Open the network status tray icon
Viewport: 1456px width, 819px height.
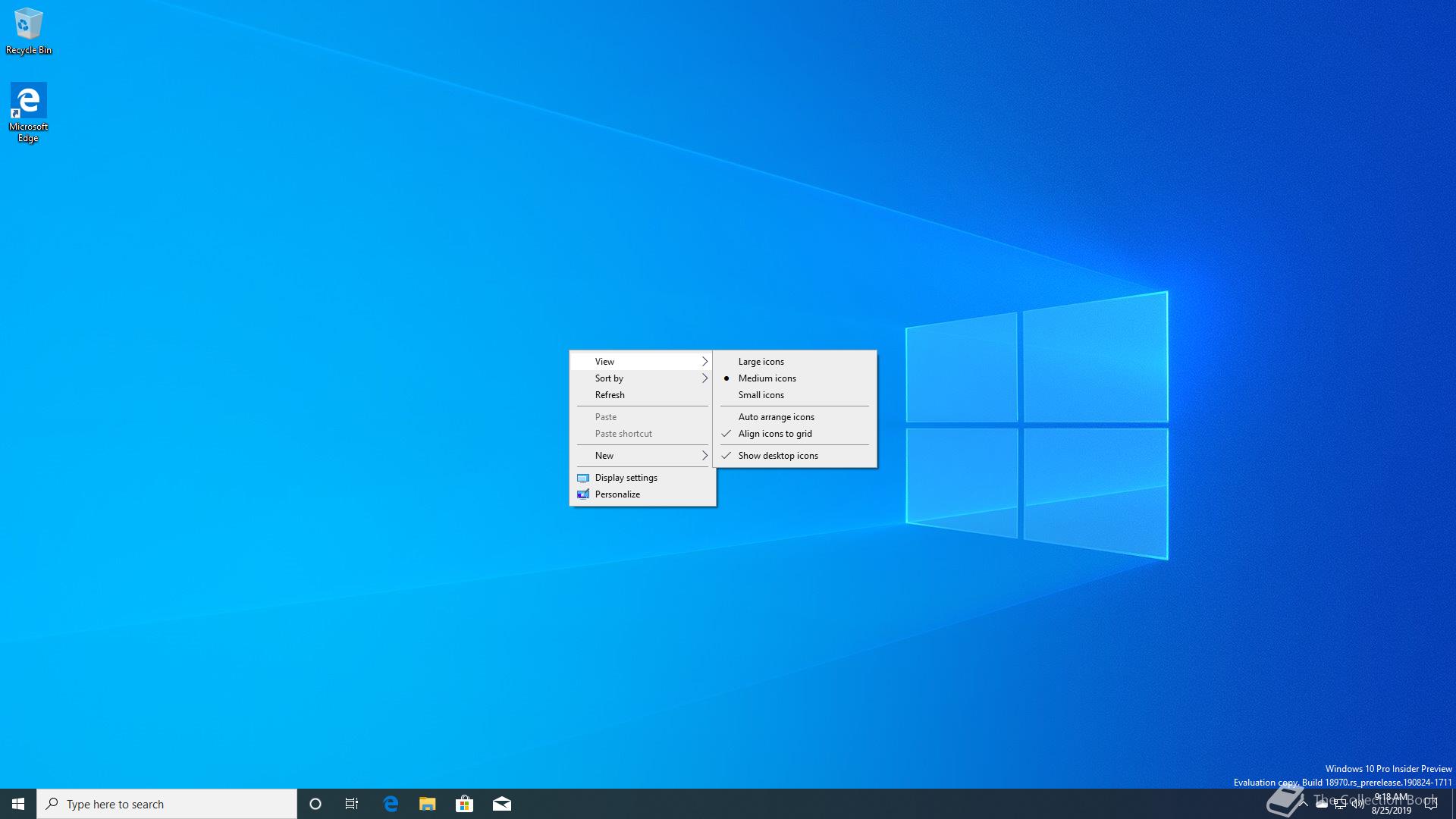tap(1340, 804)
